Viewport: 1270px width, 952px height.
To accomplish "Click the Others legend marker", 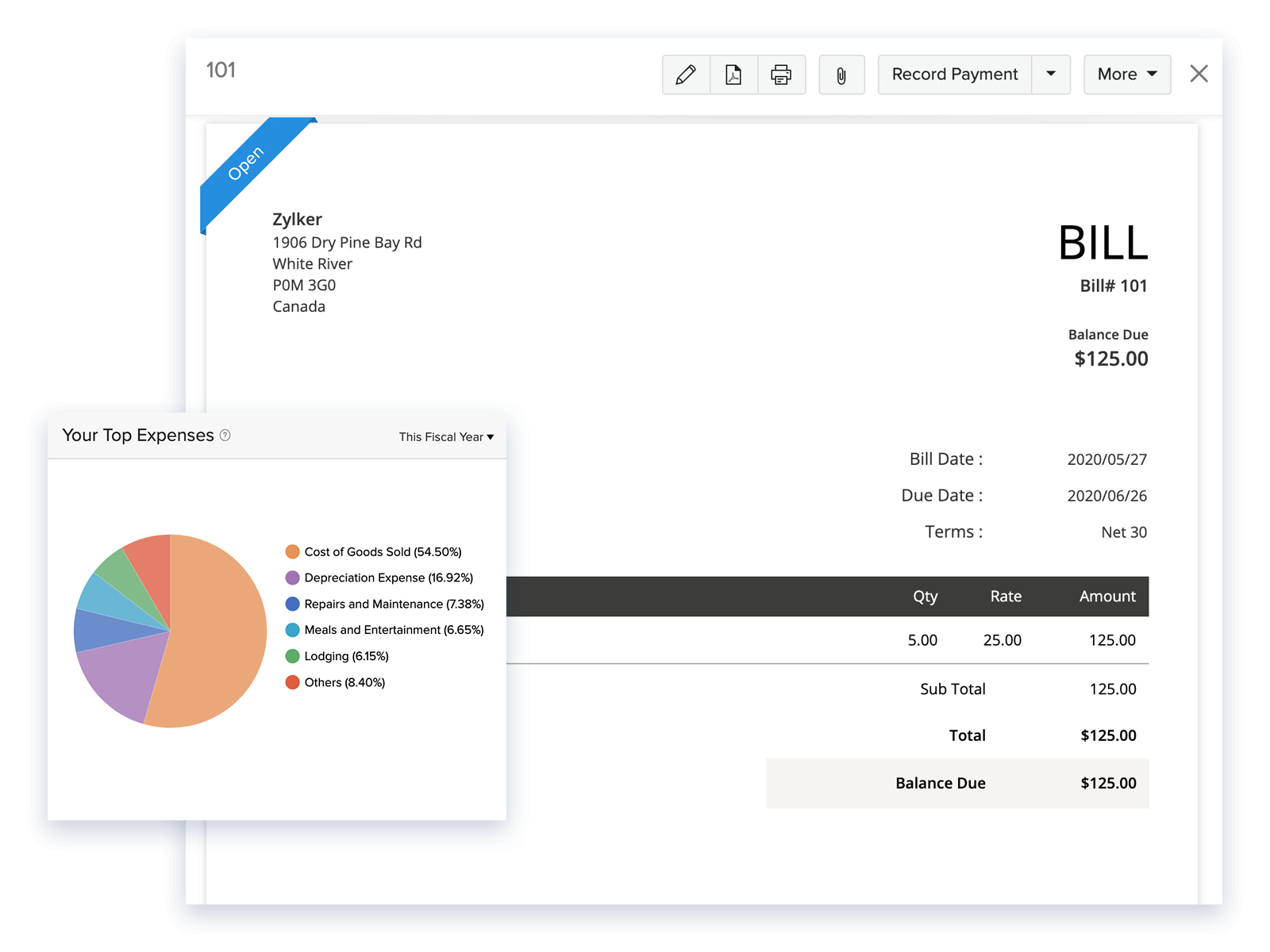I will click(x=292, y=682).
